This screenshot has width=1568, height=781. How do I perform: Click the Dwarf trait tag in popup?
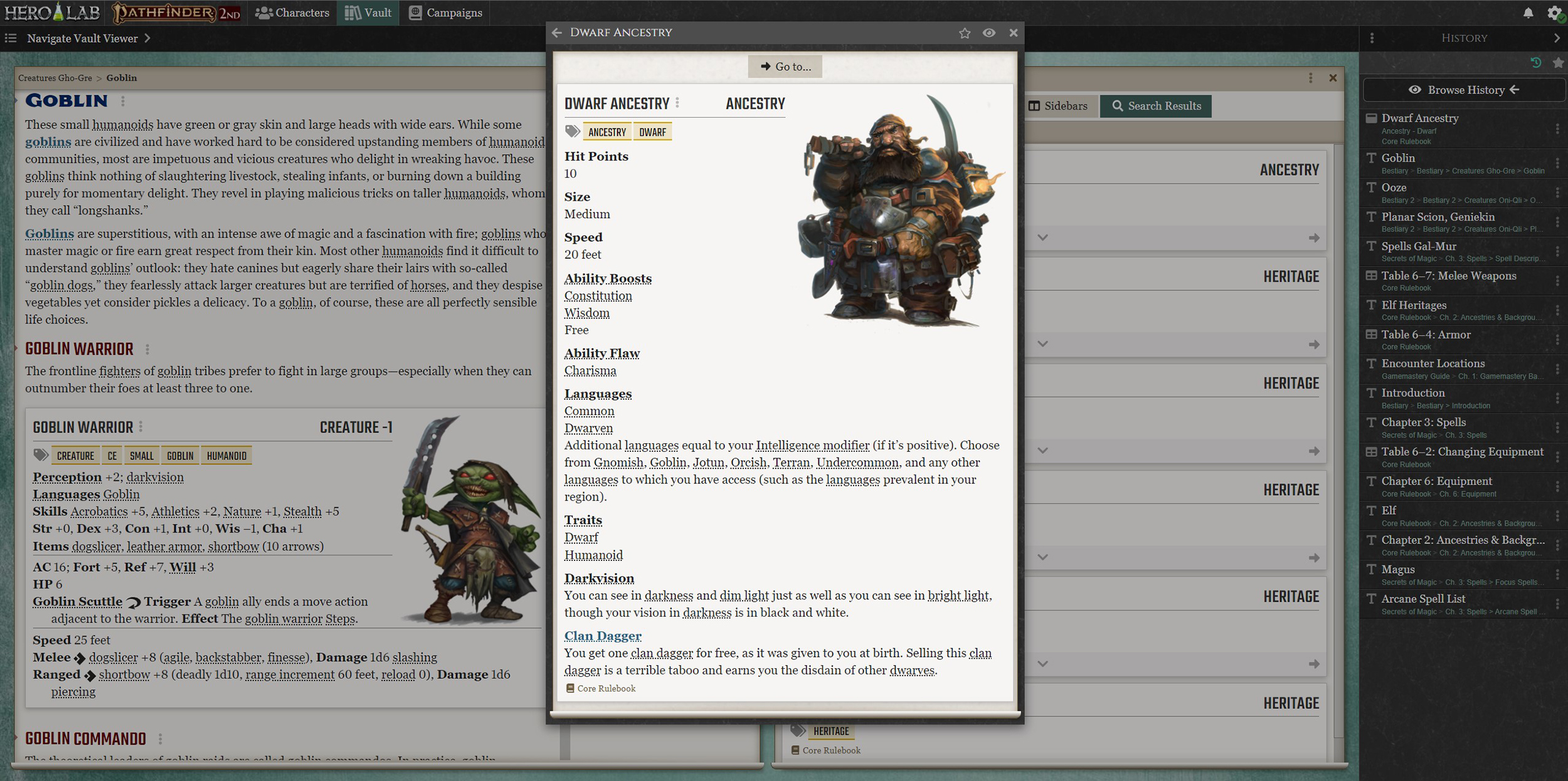pos(653,132)
